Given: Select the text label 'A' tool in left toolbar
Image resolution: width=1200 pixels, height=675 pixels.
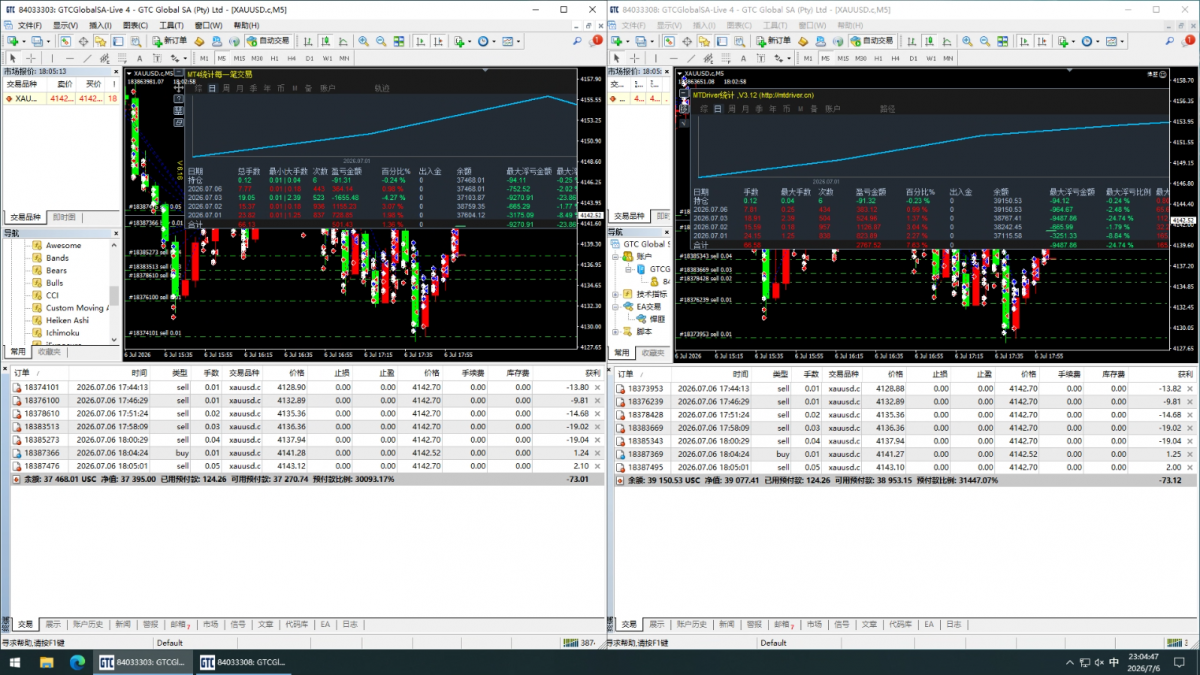Looking at the screenshot, I should pos(139,58).
